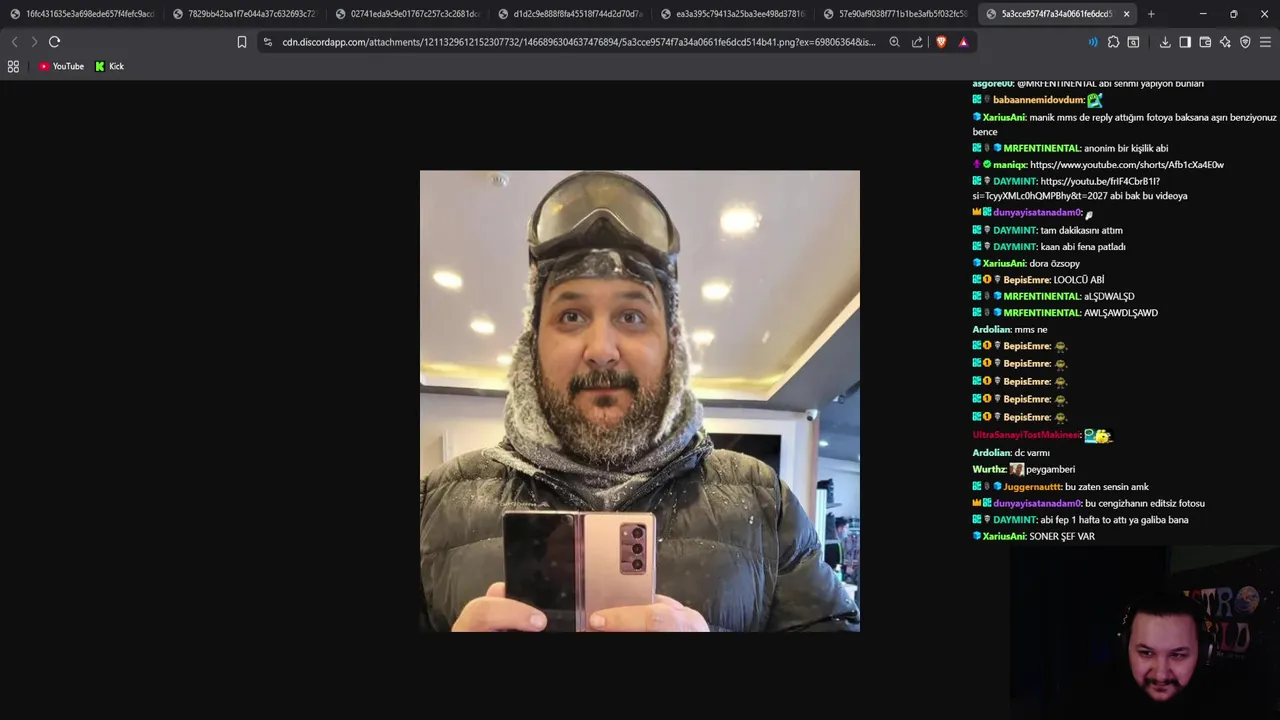Open the zoom magnifier in the address bar
Screen dimensions: 1280x720
tap(894, 42)
